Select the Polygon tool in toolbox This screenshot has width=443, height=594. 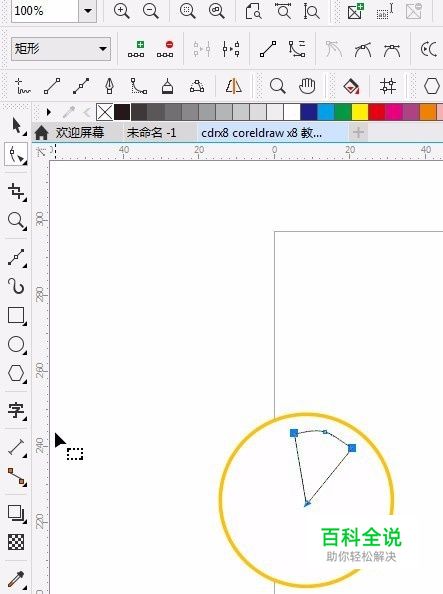17,374
